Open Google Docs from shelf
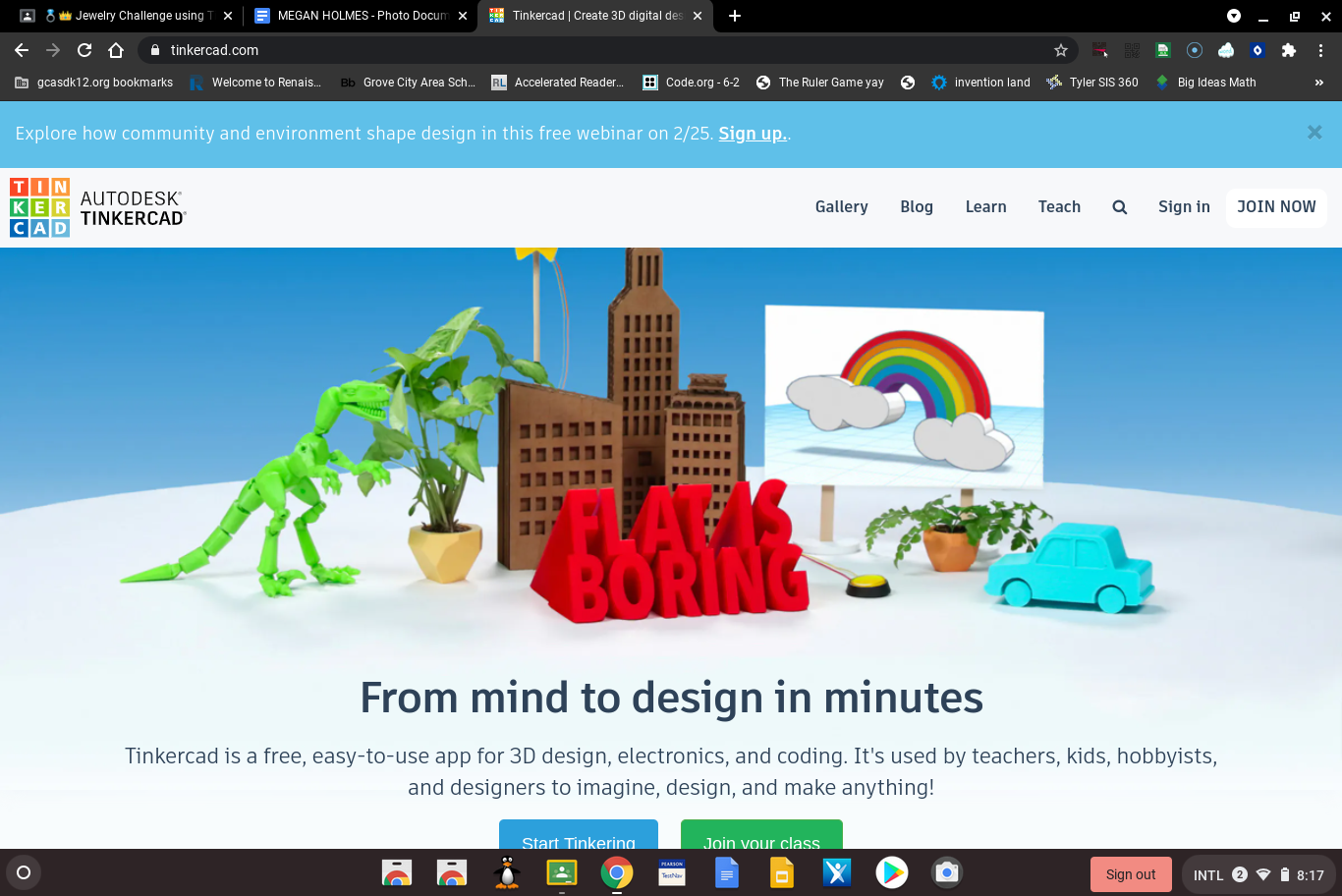 pyautogui.click(x=727, y=872)
